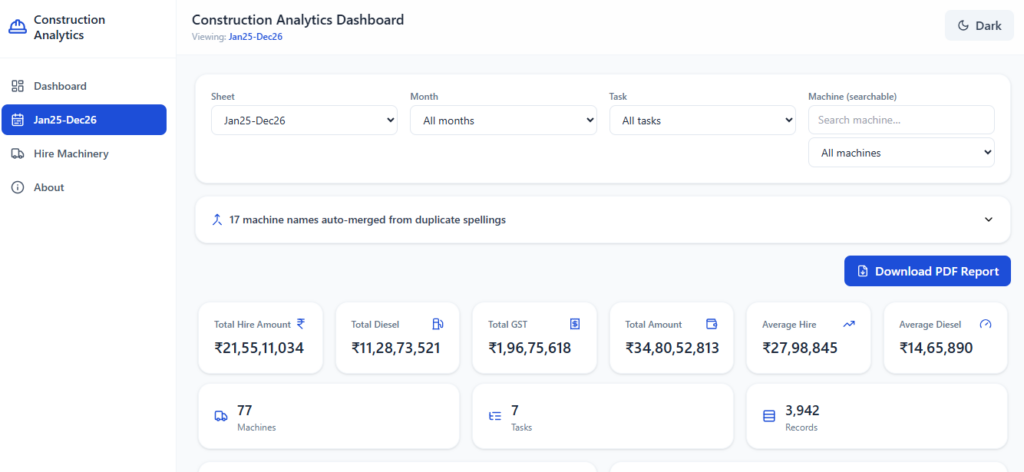Select Jan25-Dec26 in the sidebar
This screenshot has width=1024, height=472.
84,120
